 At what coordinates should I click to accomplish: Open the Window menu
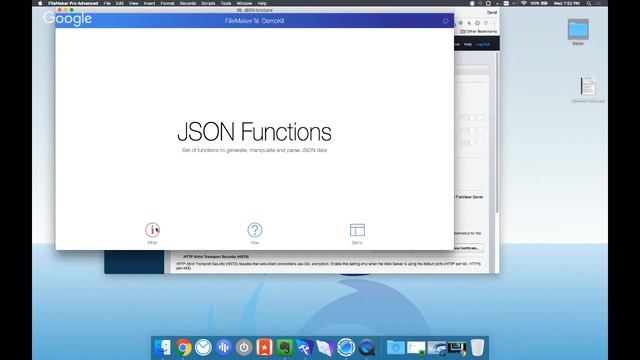pyautogui.click(x=244, y=3)
